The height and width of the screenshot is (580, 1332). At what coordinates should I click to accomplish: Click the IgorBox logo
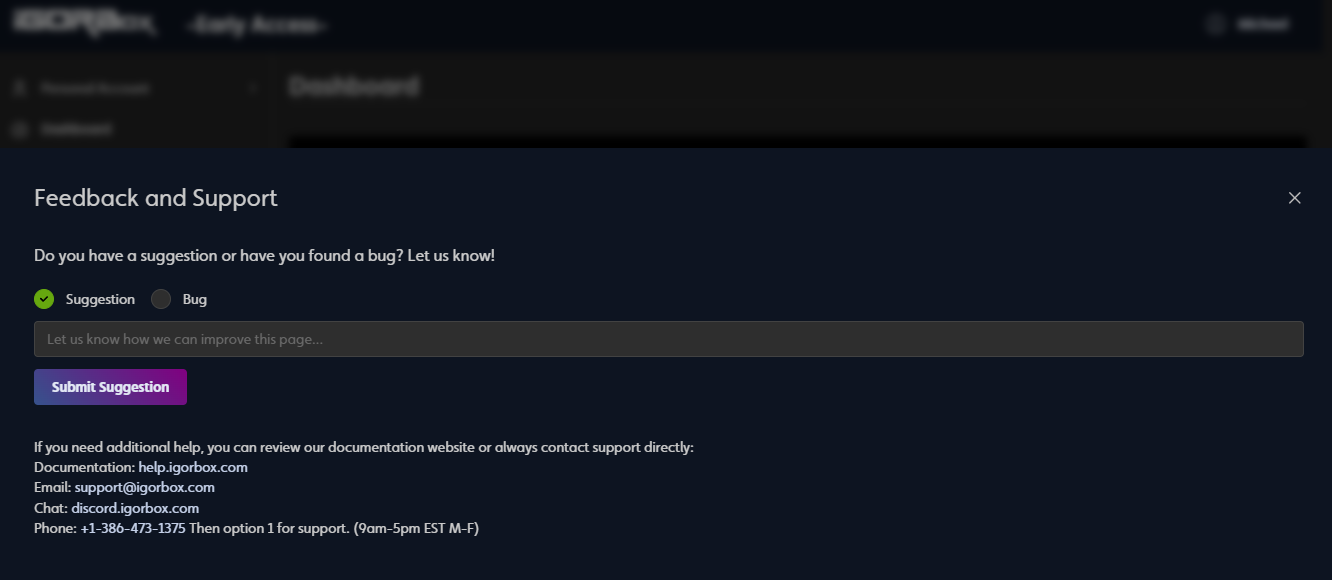coord(85,22)
